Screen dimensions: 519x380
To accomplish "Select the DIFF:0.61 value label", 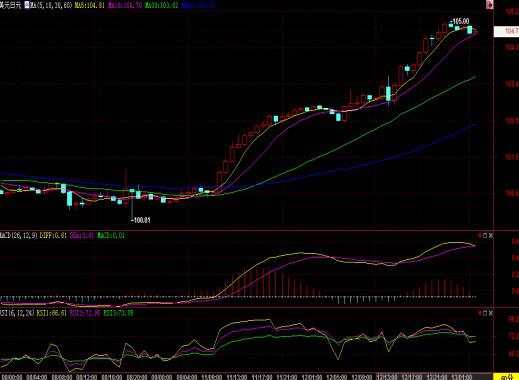I will coord(53,236).
